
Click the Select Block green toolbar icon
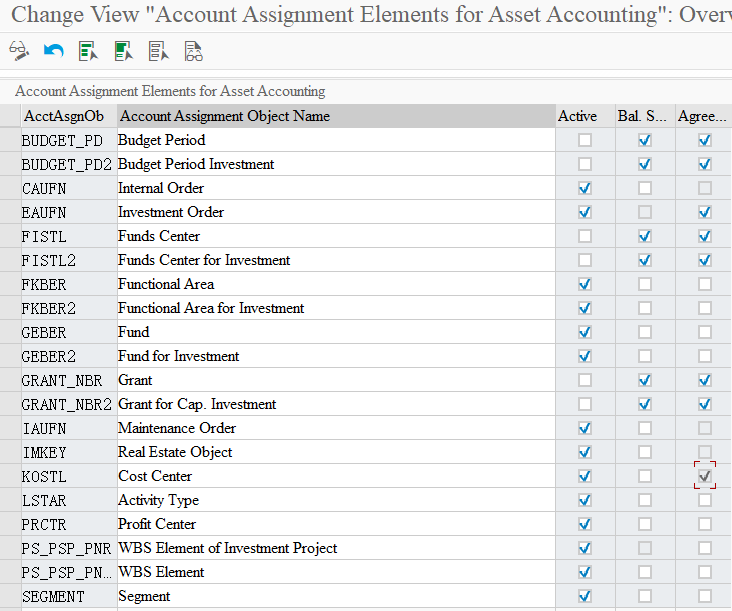click(x=123, y=51)
